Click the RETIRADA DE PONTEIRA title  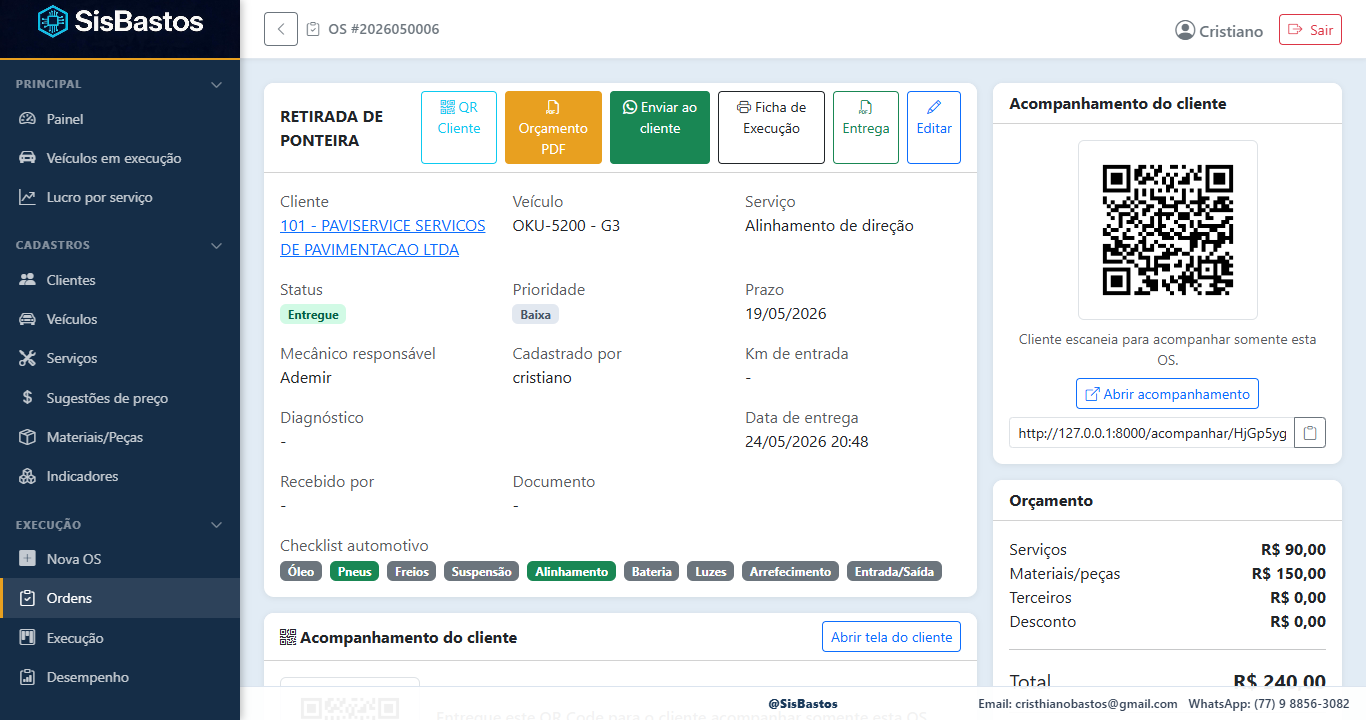coord(331,128)
